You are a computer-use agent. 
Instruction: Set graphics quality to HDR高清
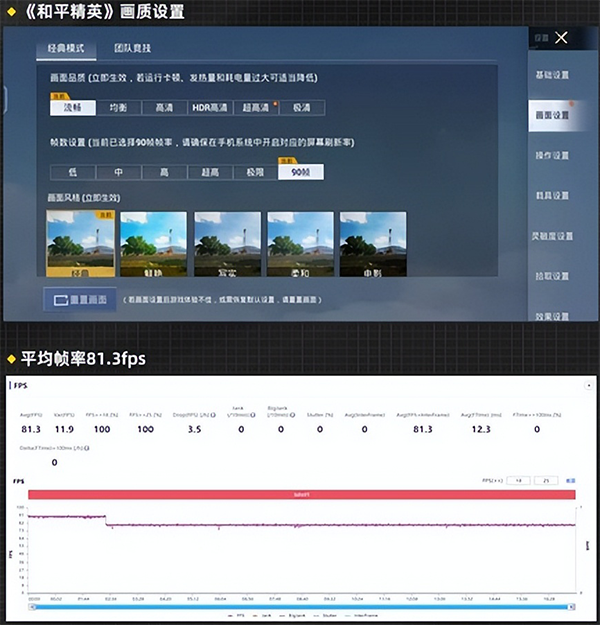pos(208,108)
